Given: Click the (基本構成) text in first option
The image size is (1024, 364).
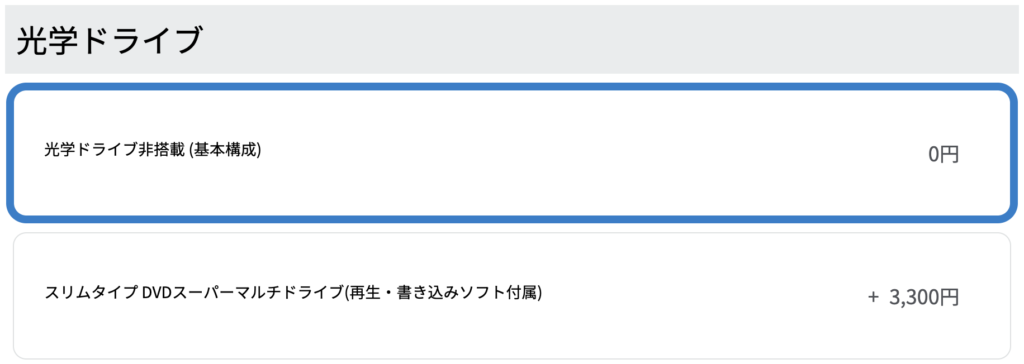Looking at the screenshot, I should [x=225, y=150].
